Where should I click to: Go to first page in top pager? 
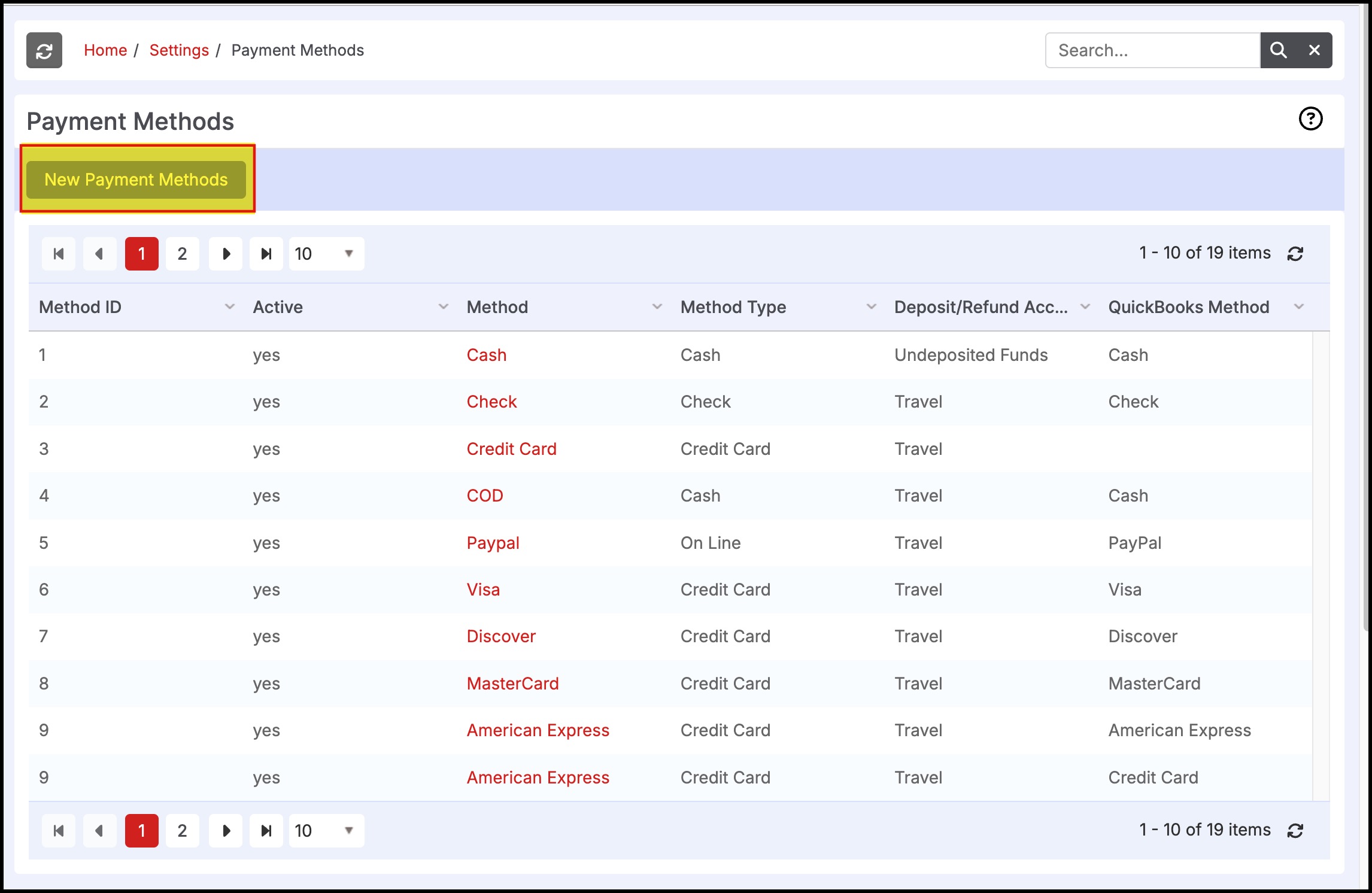click(59, 254)
